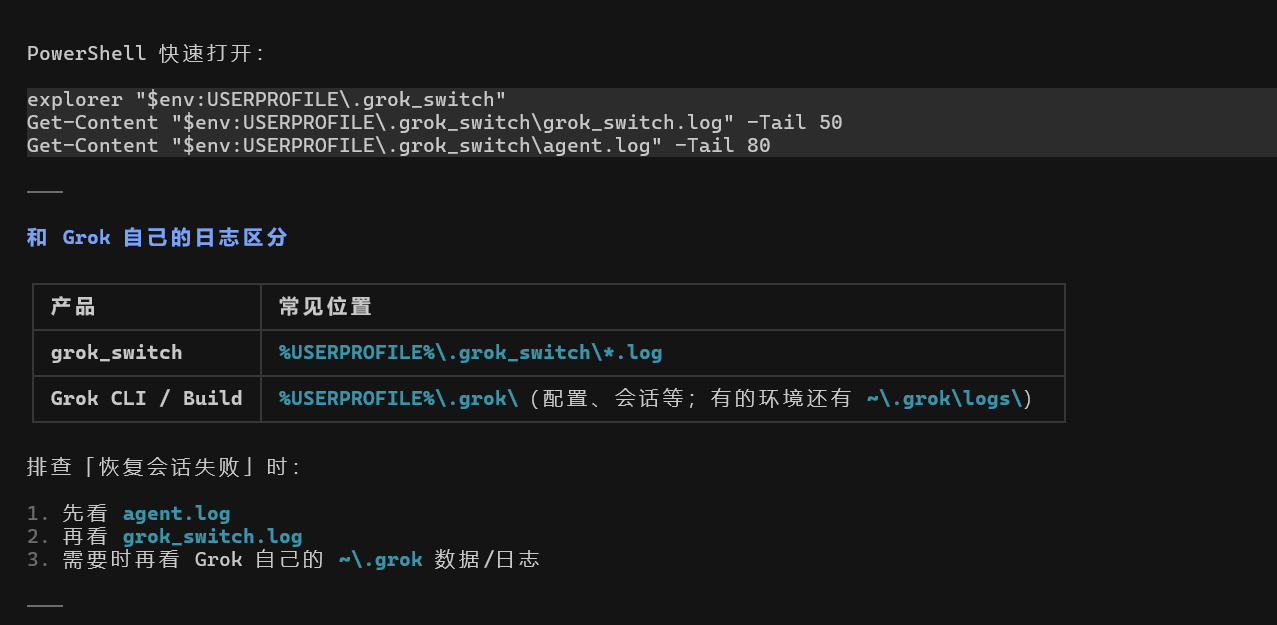Click the separator line below the numbered list
Image resolution: width=1277 pixels, height=625 pixels.
tap(45, 605)
